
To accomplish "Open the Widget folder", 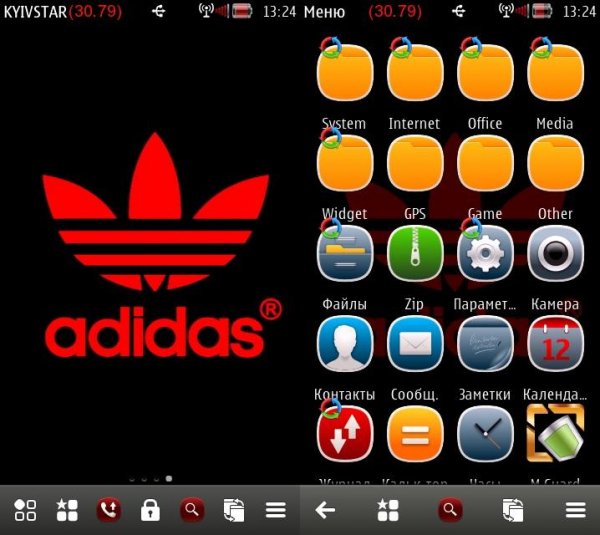I will [x=345, y=163].
